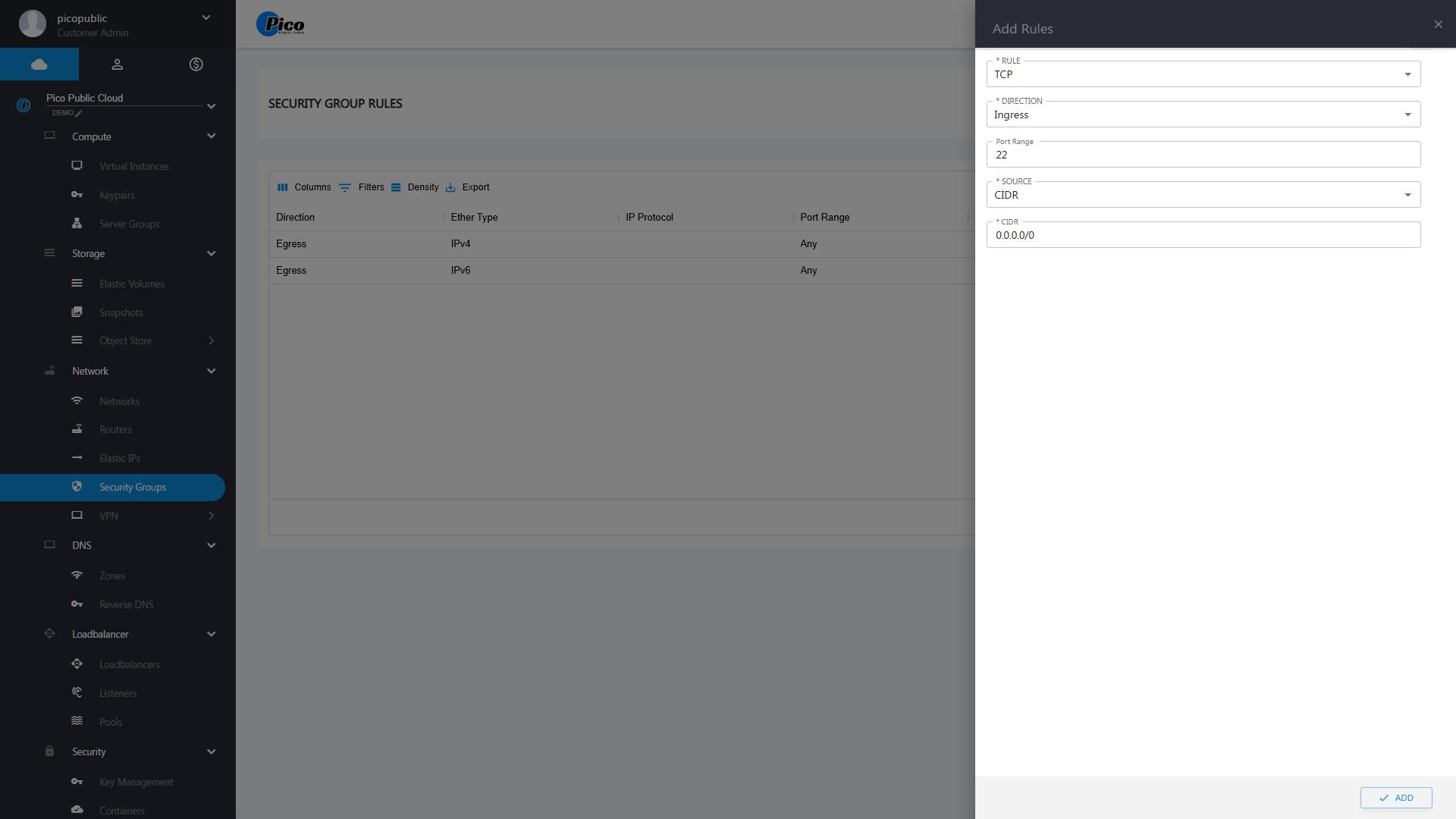Screen dimensions: 1456x819
Task: Click the Port Range input field
Action: pos(1203,155)
